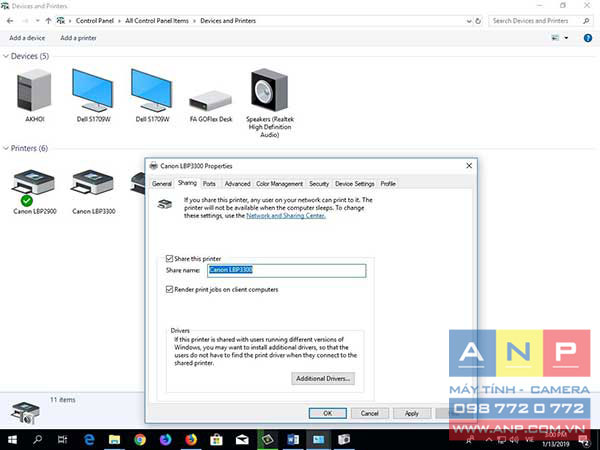This screenshot has height=450, width=600.
Task: Select the AKHOI computer device icon
Action: [34, 91]
